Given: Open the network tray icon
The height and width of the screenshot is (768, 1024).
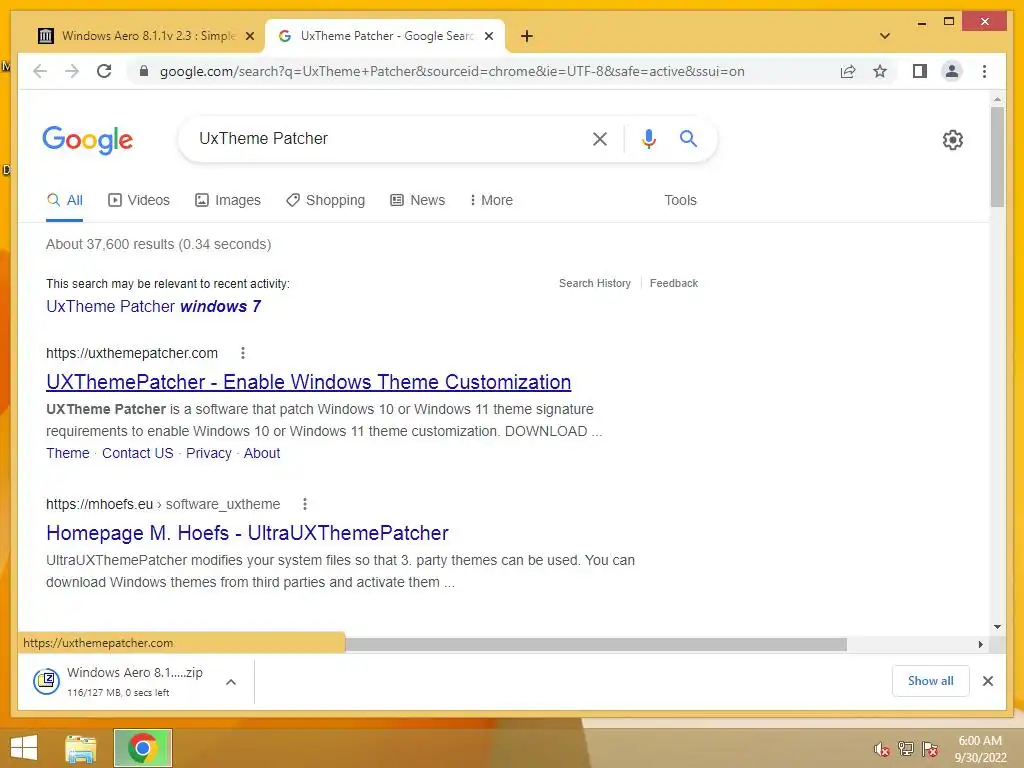Looking at the screenshot, I should click(906, 749).
